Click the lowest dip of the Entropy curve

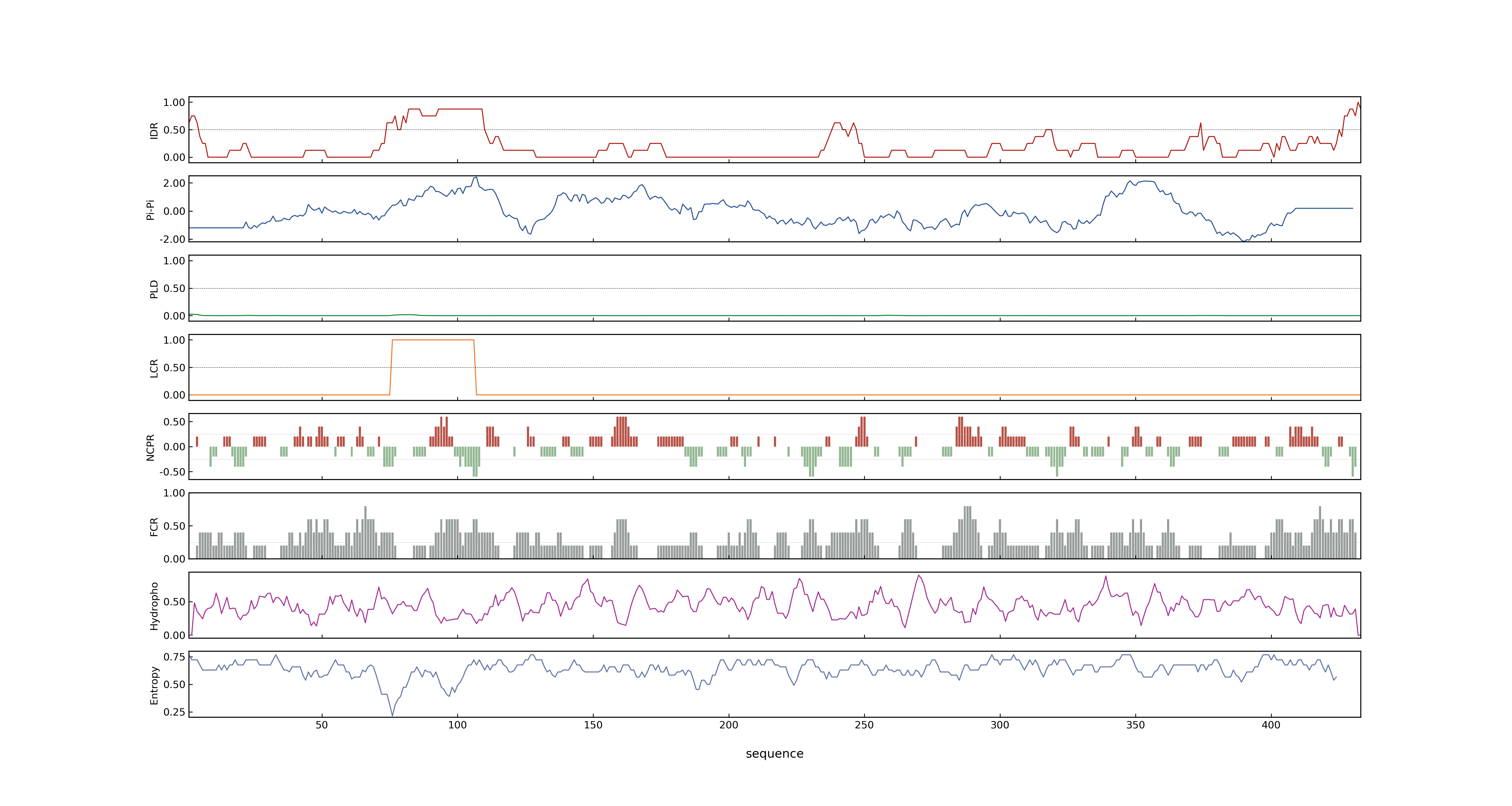pyautogui.click(x=393, y=715)
